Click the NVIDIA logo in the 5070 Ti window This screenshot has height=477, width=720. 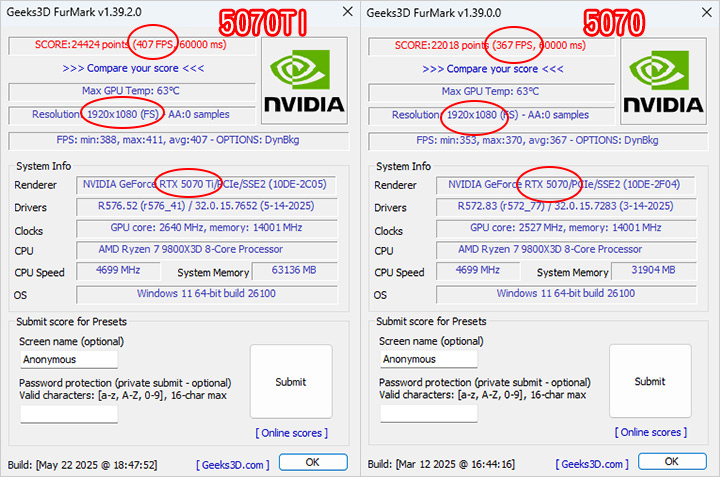coord(304,81)
